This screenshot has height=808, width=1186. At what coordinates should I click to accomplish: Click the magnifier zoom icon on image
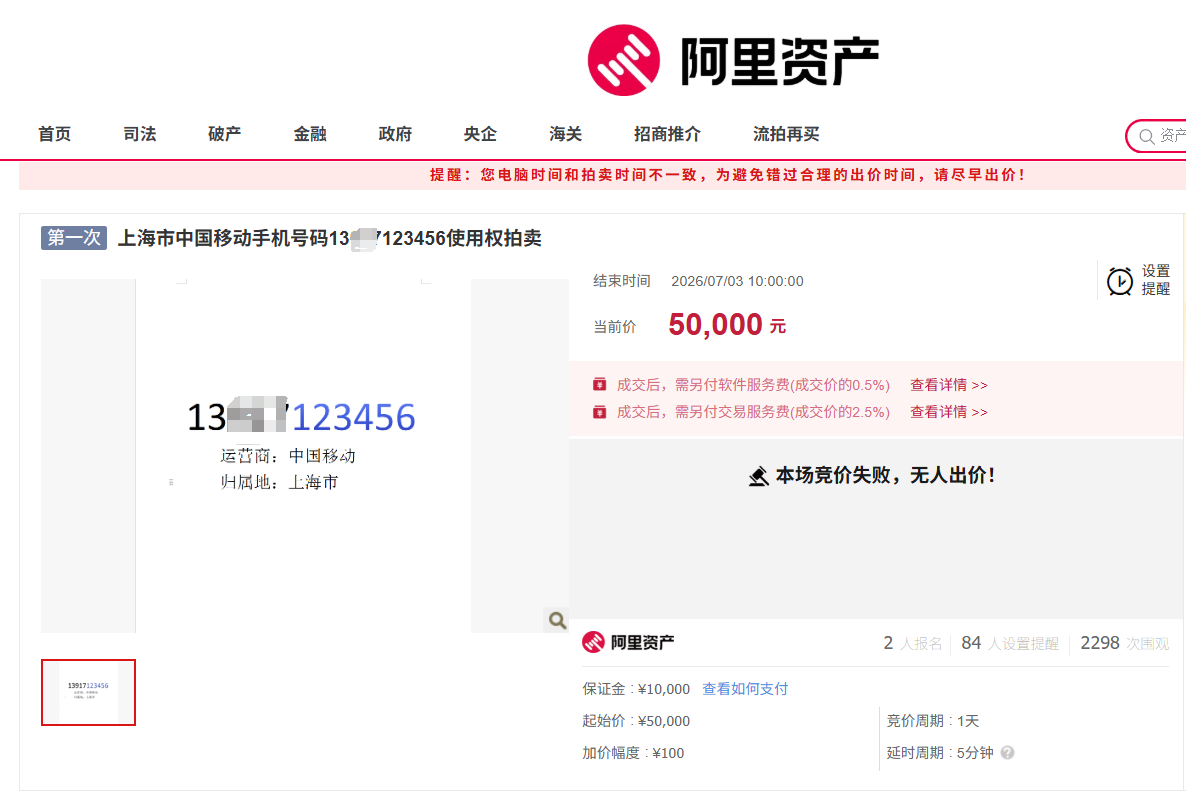557,620
